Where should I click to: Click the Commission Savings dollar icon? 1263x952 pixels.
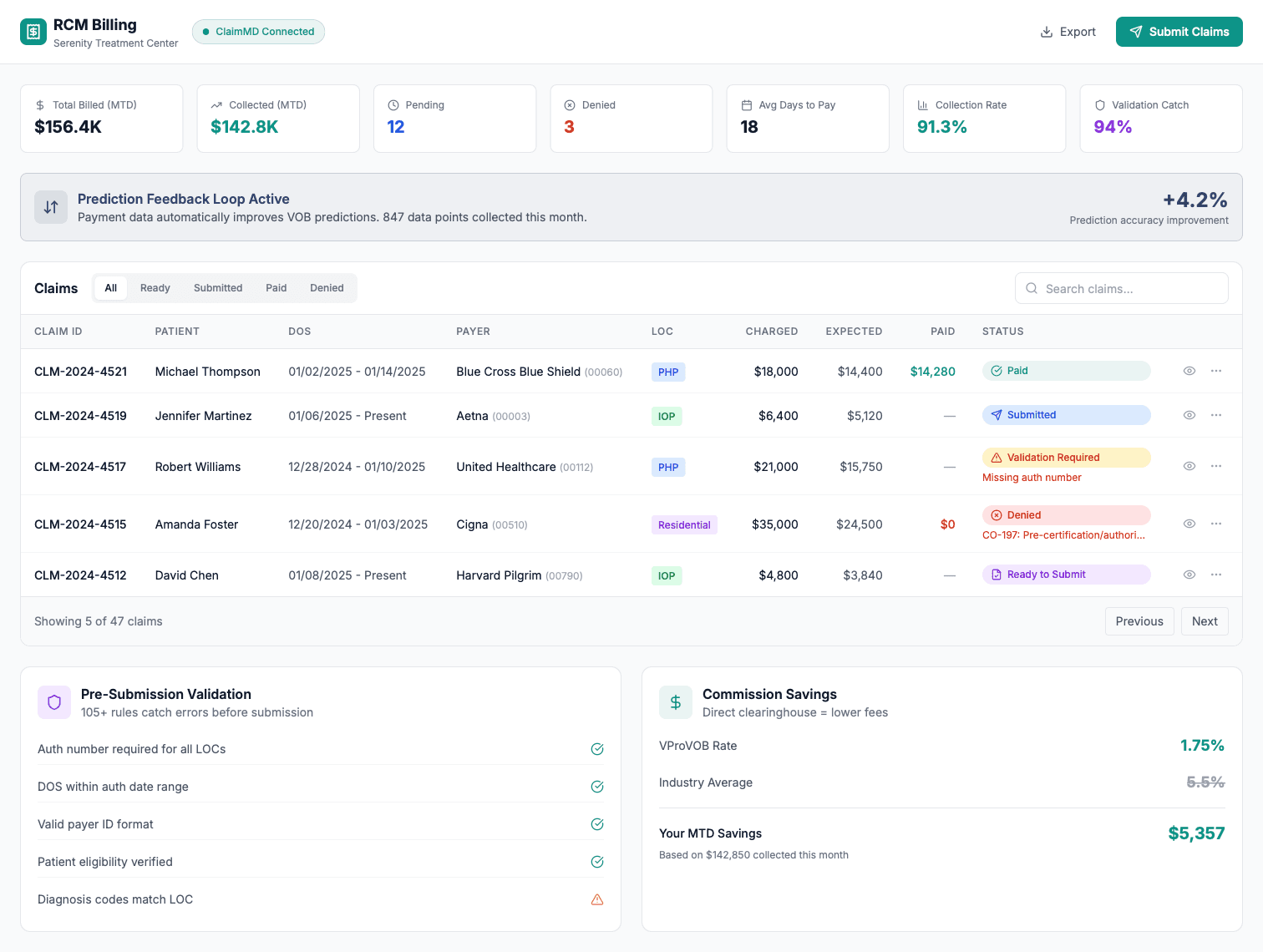pos(676,702)
